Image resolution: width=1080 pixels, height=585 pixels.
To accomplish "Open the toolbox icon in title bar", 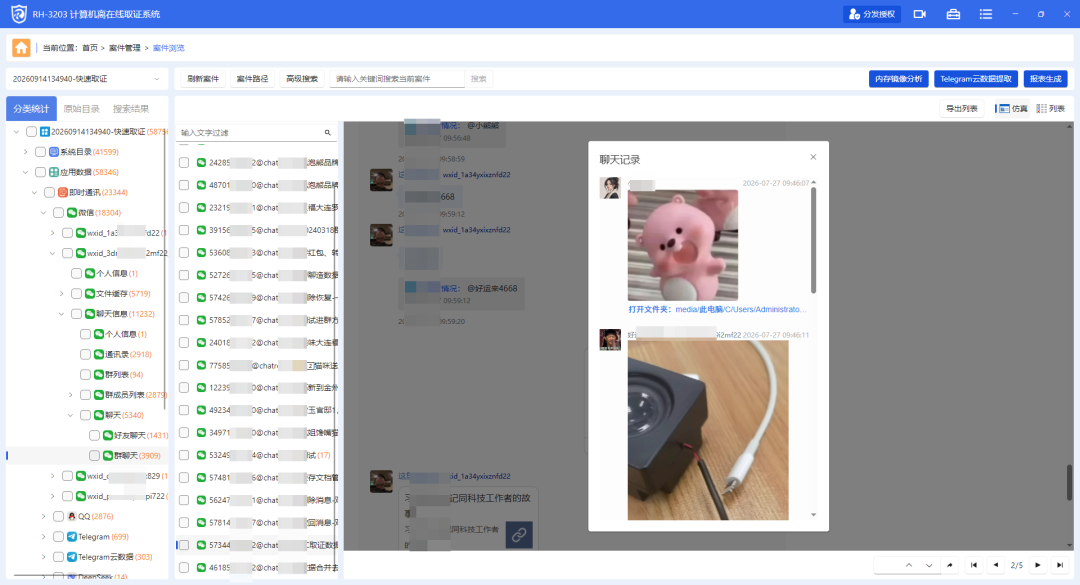I will [953, 14].
